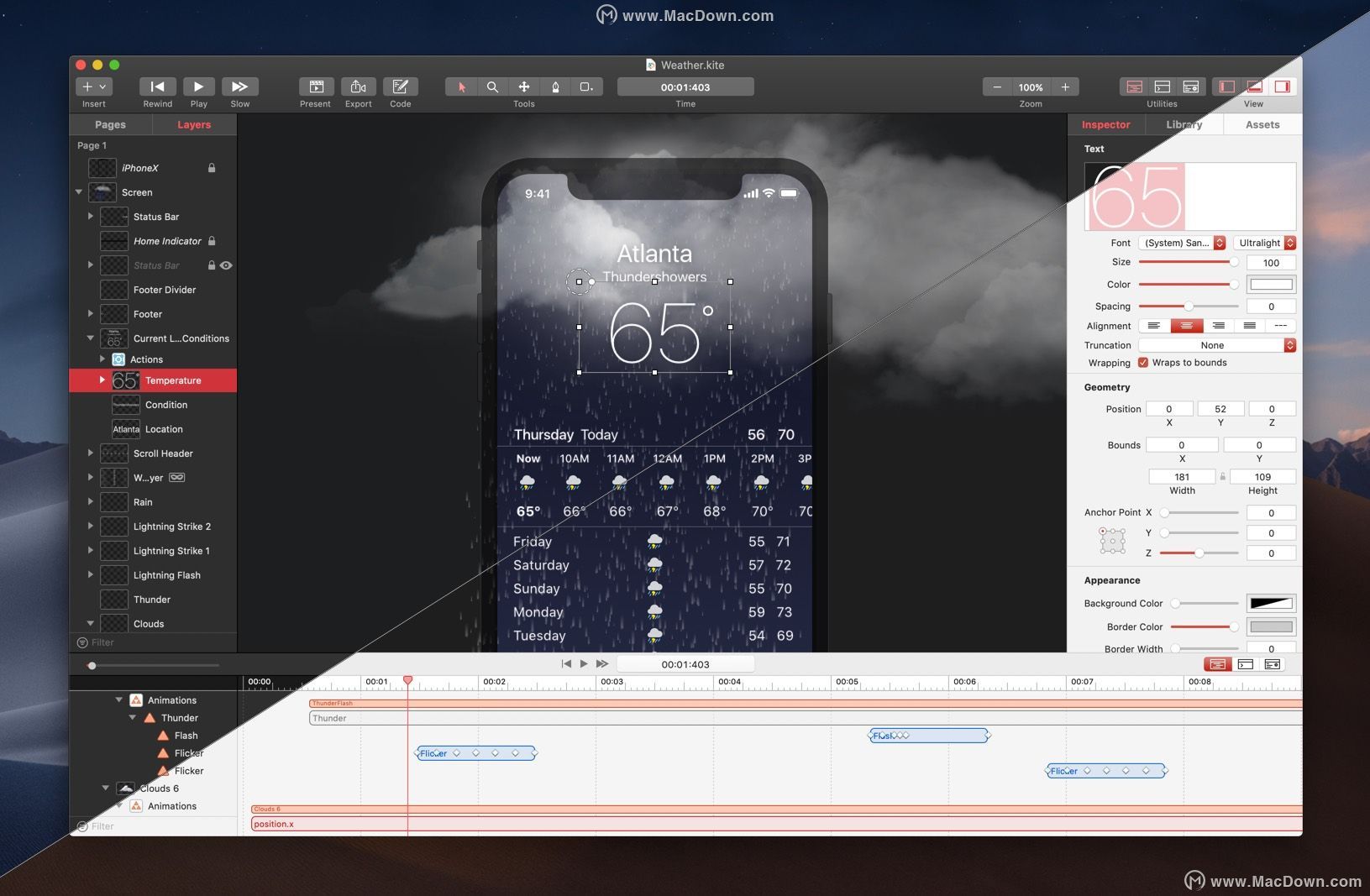Expand the Scroll Header layer
Screen dimensions: 1370x896
pos(91,453)
